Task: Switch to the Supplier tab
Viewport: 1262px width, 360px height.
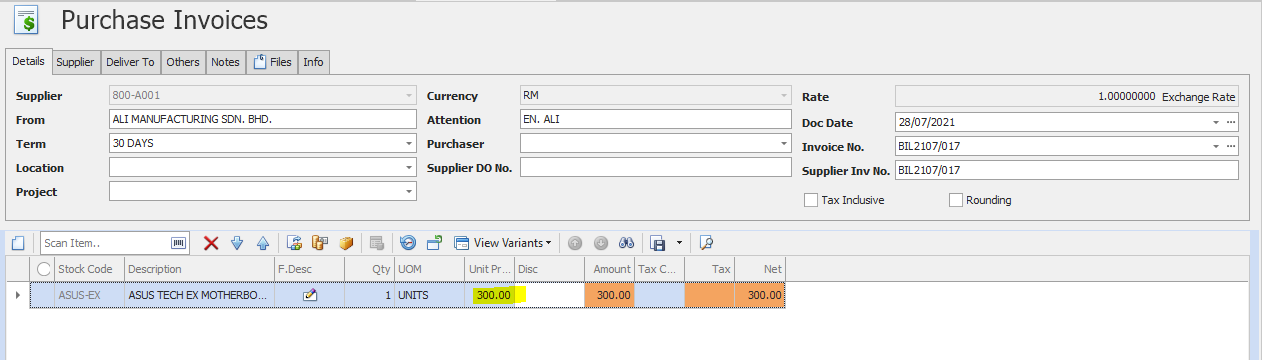Action: (75, 62)
